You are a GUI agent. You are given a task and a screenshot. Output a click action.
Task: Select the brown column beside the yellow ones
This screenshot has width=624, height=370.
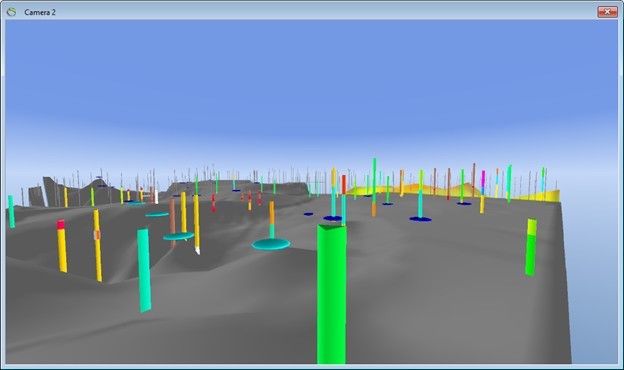coord(173,222)
